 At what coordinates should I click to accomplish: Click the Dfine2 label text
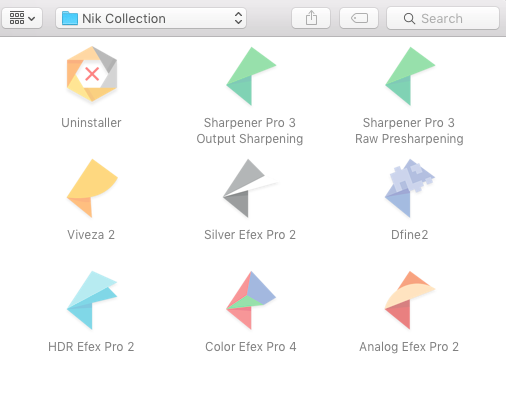point(410,235)
